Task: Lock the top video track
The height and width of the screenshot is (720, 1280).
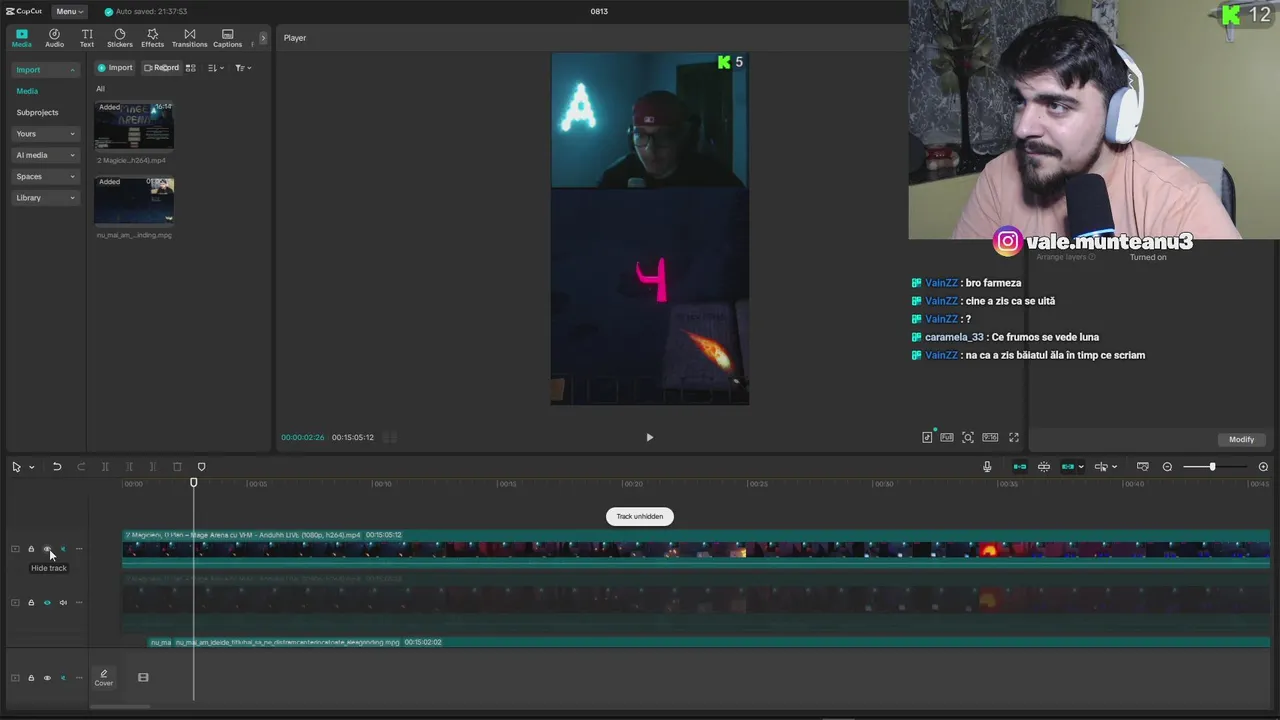Action: pyautogui.click(x=31, y=549)
